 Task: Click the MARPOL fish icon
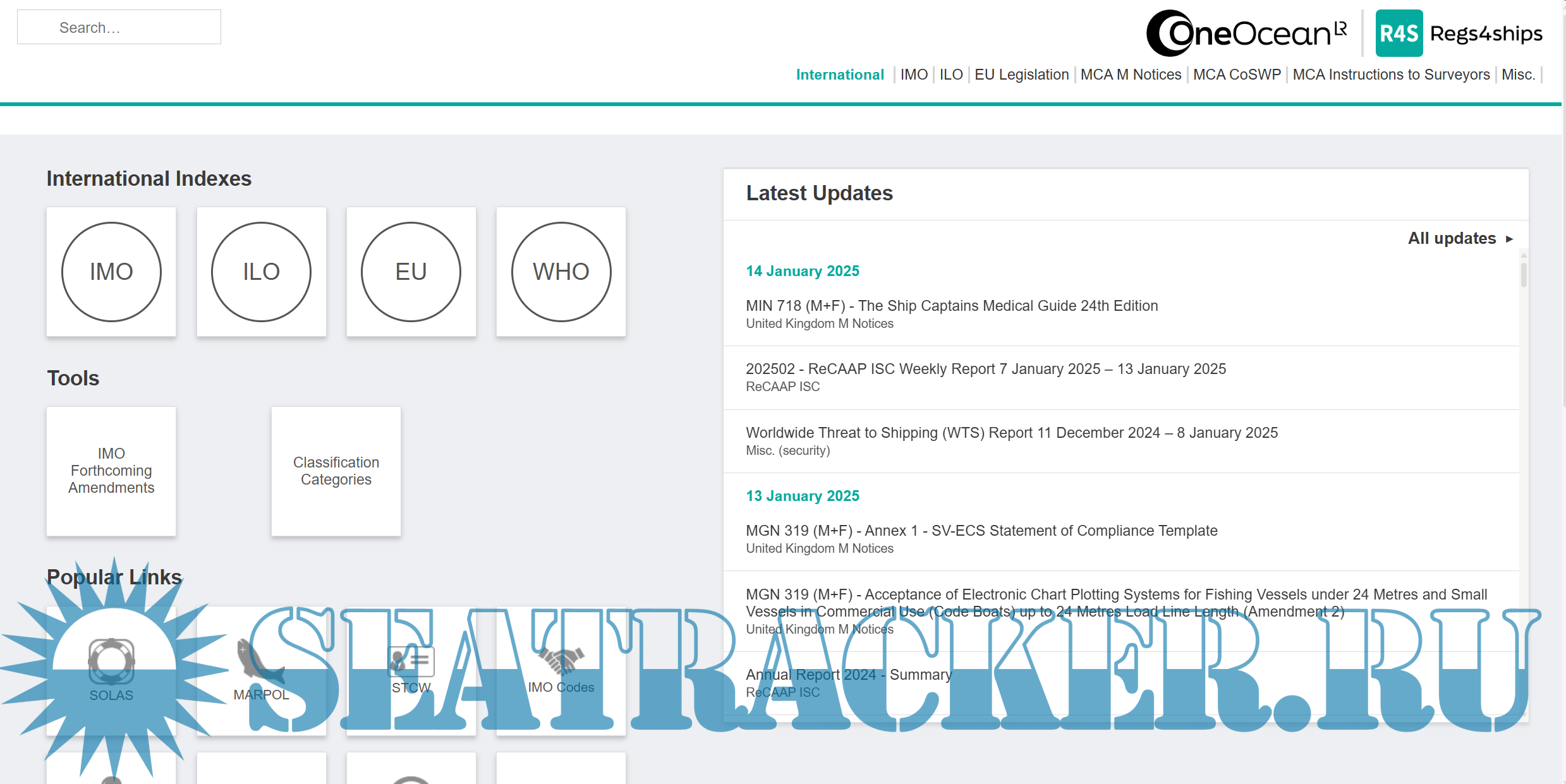pos(259,661)
